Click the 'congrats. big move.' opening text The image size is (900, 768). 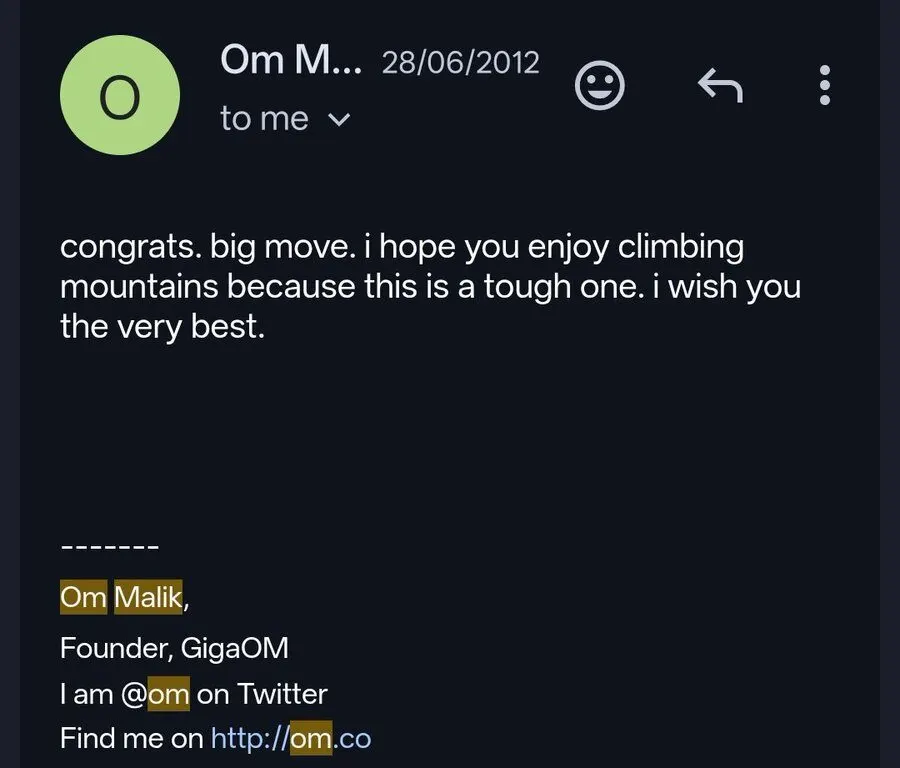coord(208,247)
